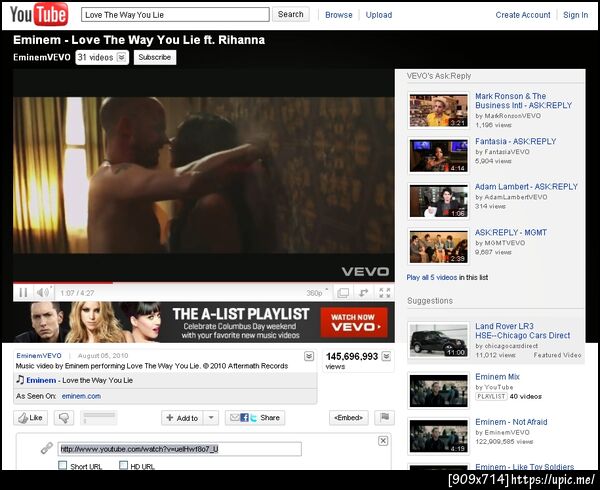Expand the view count statistics arrow

coord(386,357)
